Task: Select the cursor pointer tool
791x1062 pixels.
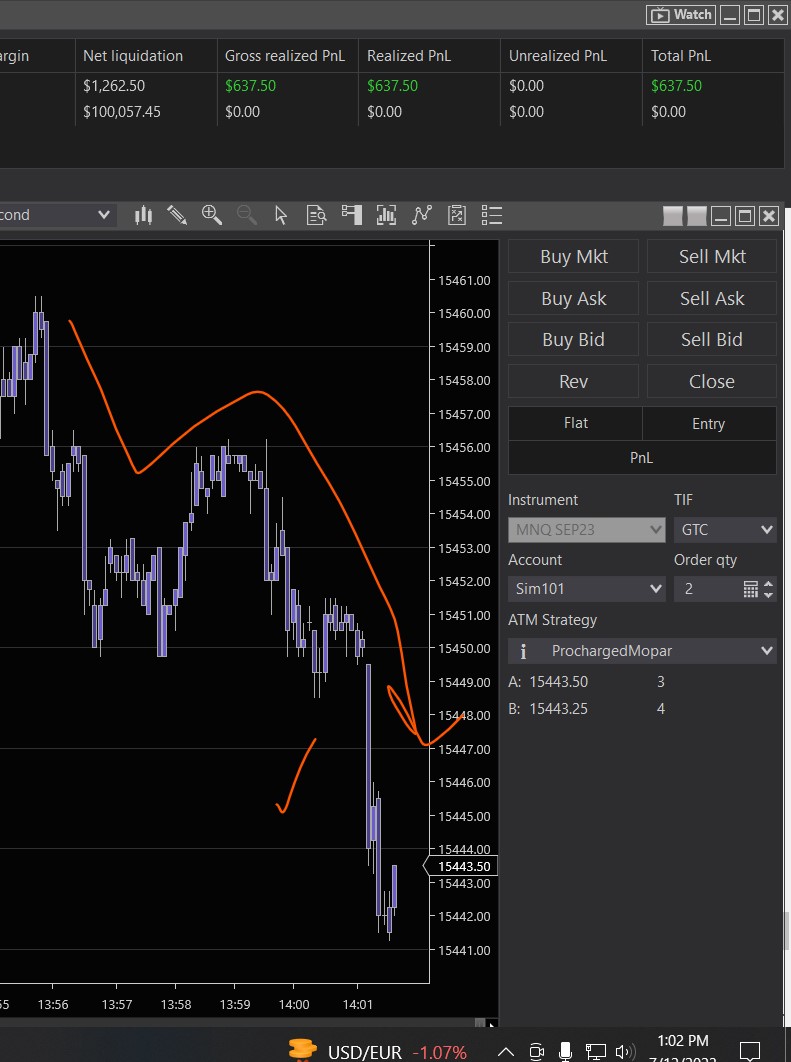Action: [x=281, y=215]
